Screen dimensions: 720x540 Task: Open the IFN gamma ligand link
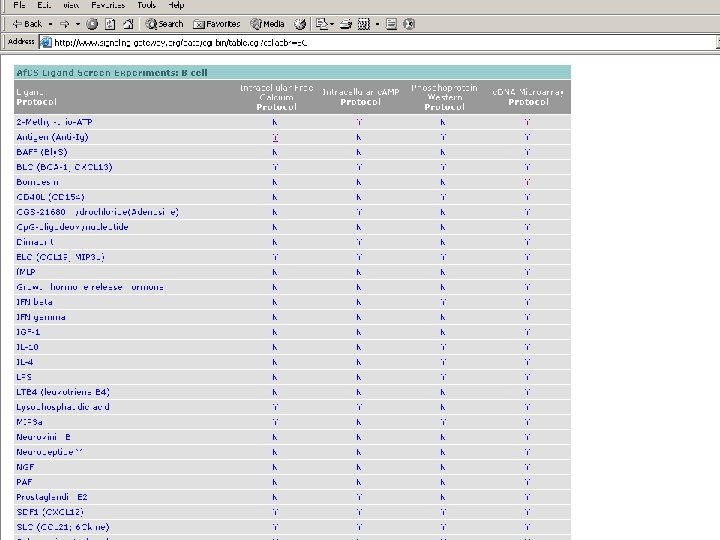41,317
